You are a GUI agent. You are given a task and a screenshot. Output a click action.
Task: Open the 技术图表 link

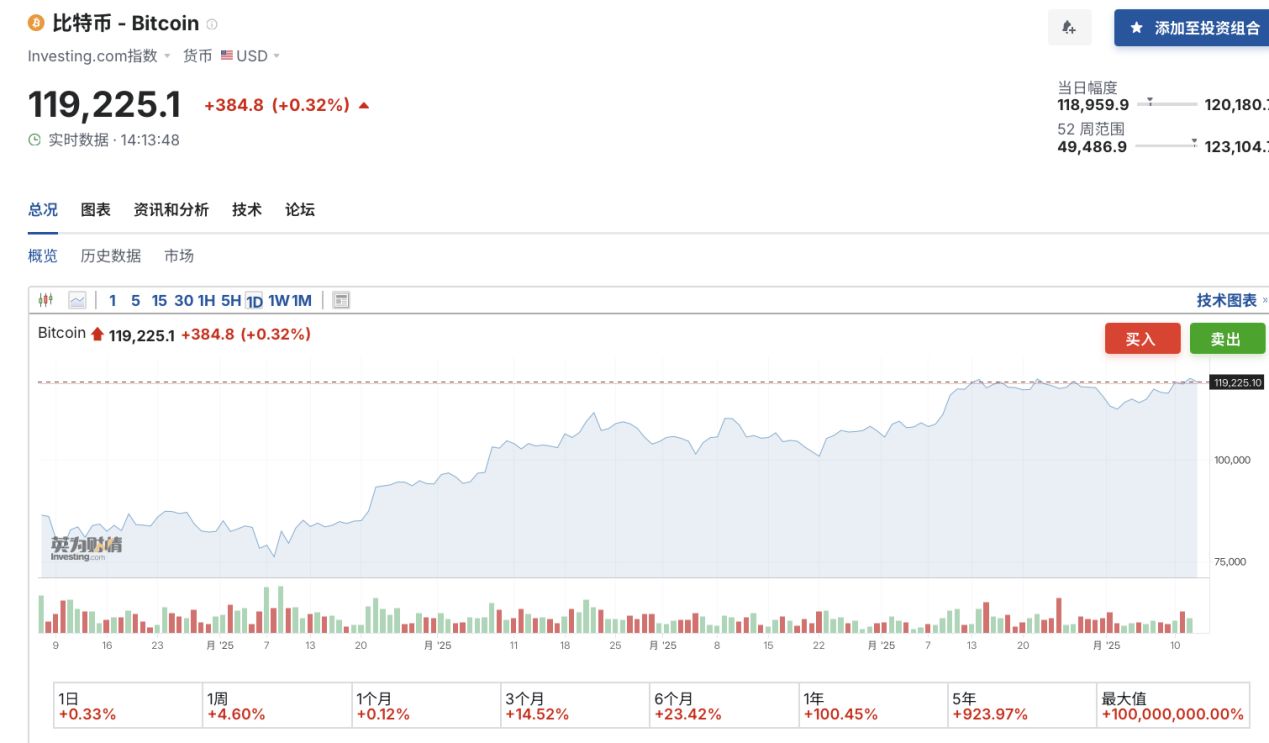(1227, 300)
